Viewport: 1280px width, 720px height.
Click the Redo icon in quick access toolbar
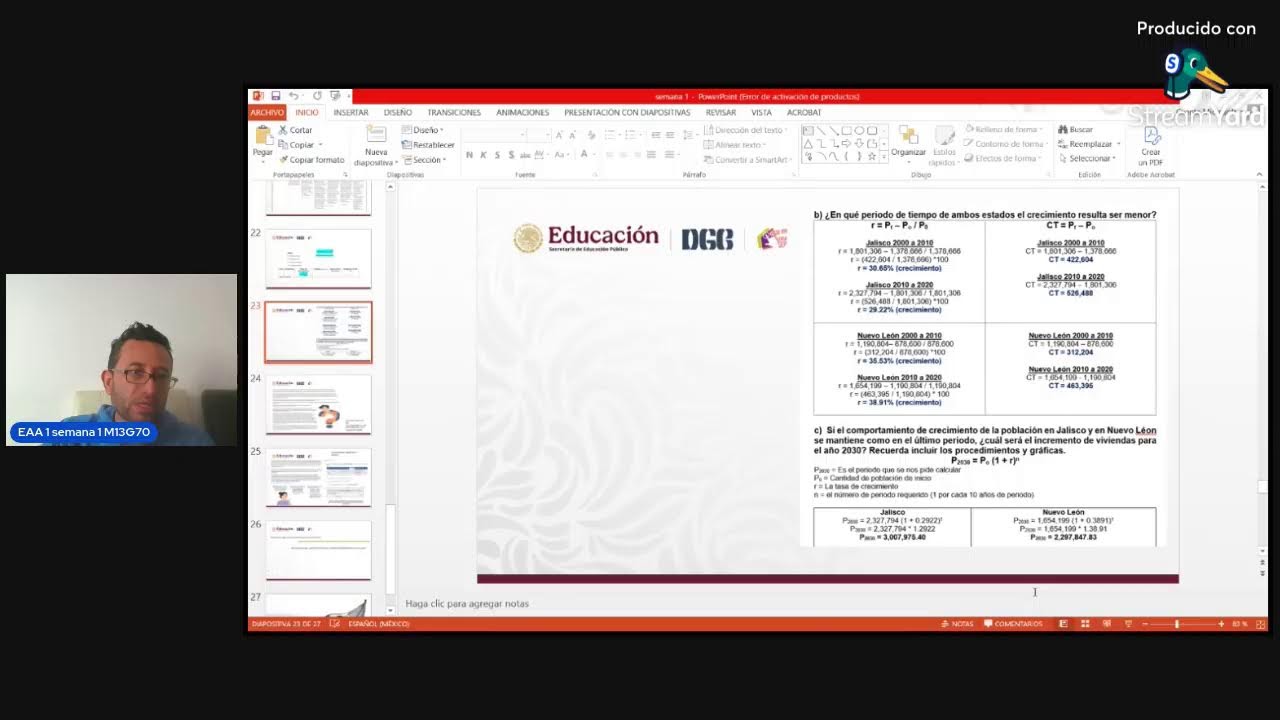[x=317, y=96]
